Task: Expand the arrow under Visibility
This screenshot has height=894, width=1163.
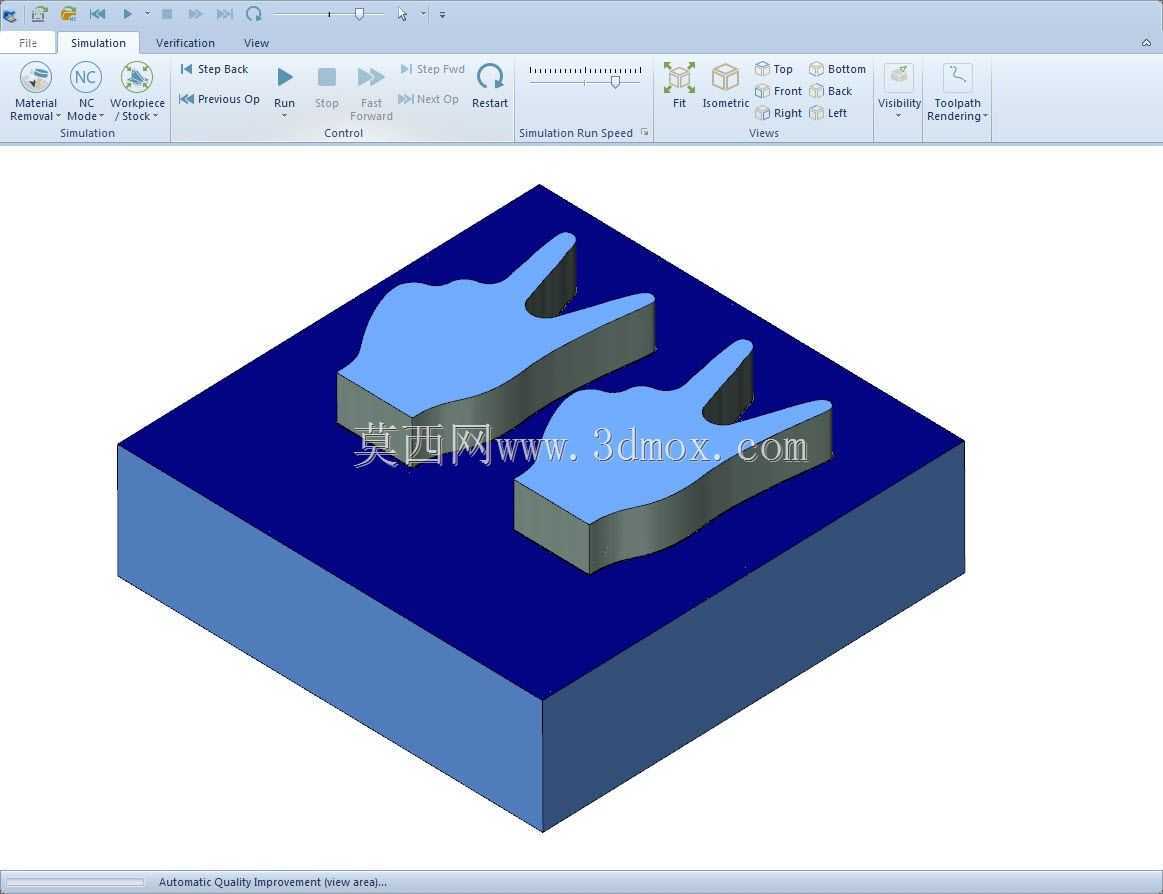Action: click(898, 116)
